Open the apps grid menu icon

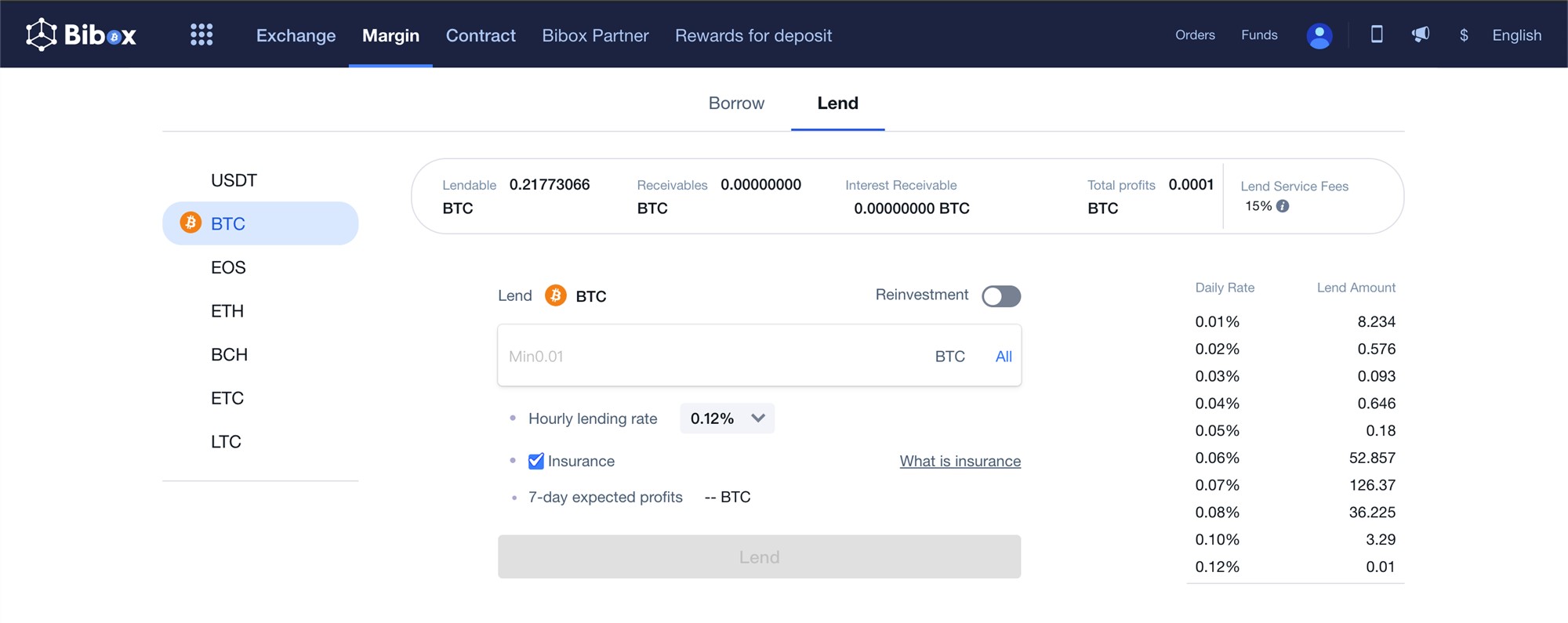pos(201,34)
